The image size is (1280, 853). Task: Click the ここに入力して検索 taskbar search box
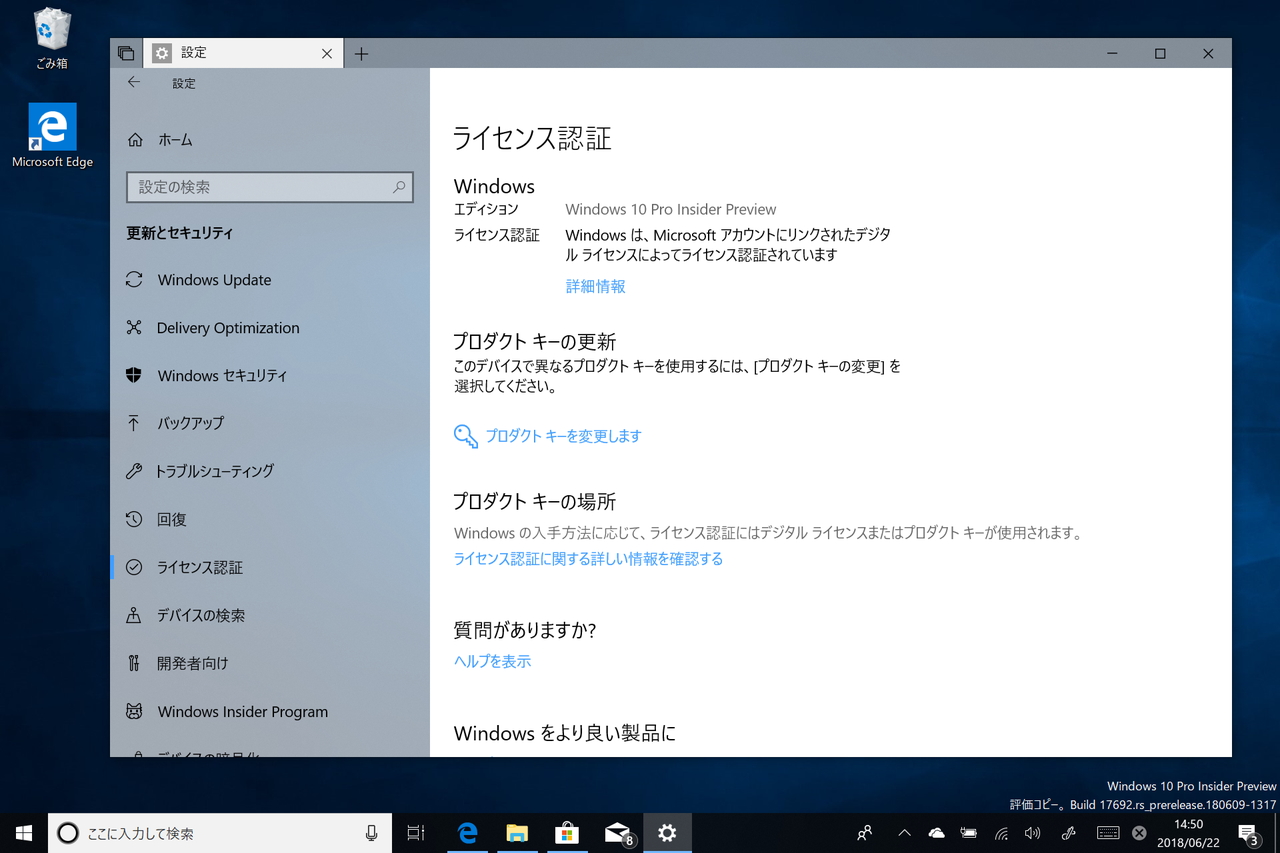218,833
